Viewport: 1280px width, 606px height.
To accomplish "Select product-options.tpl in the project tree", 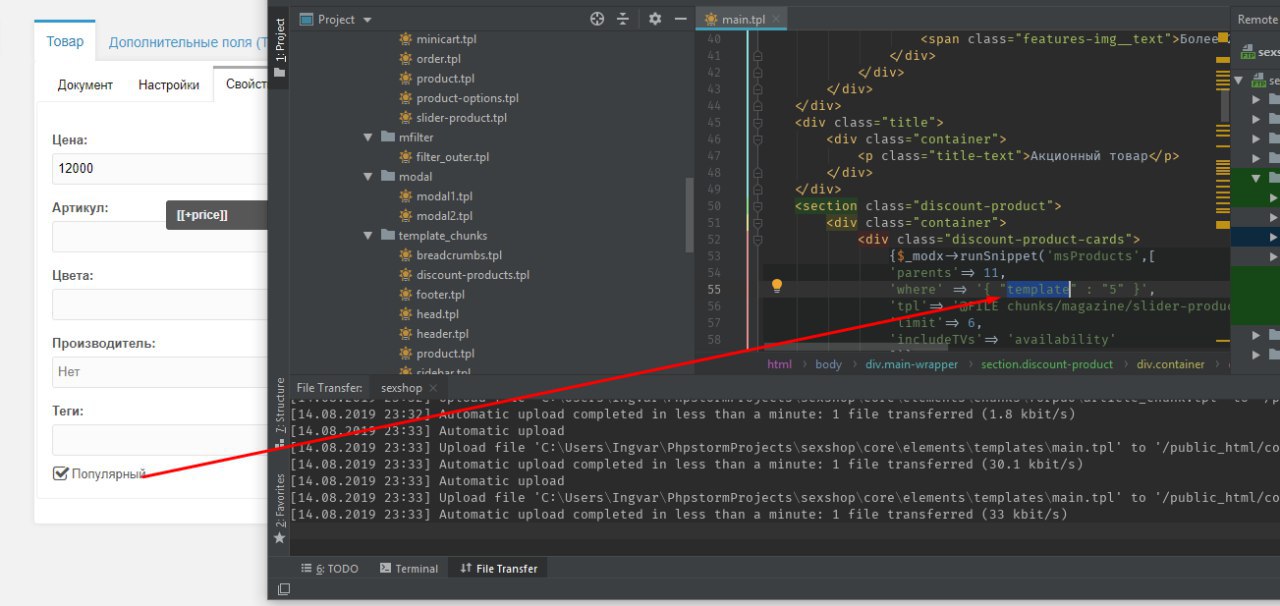I will point(467,98).
